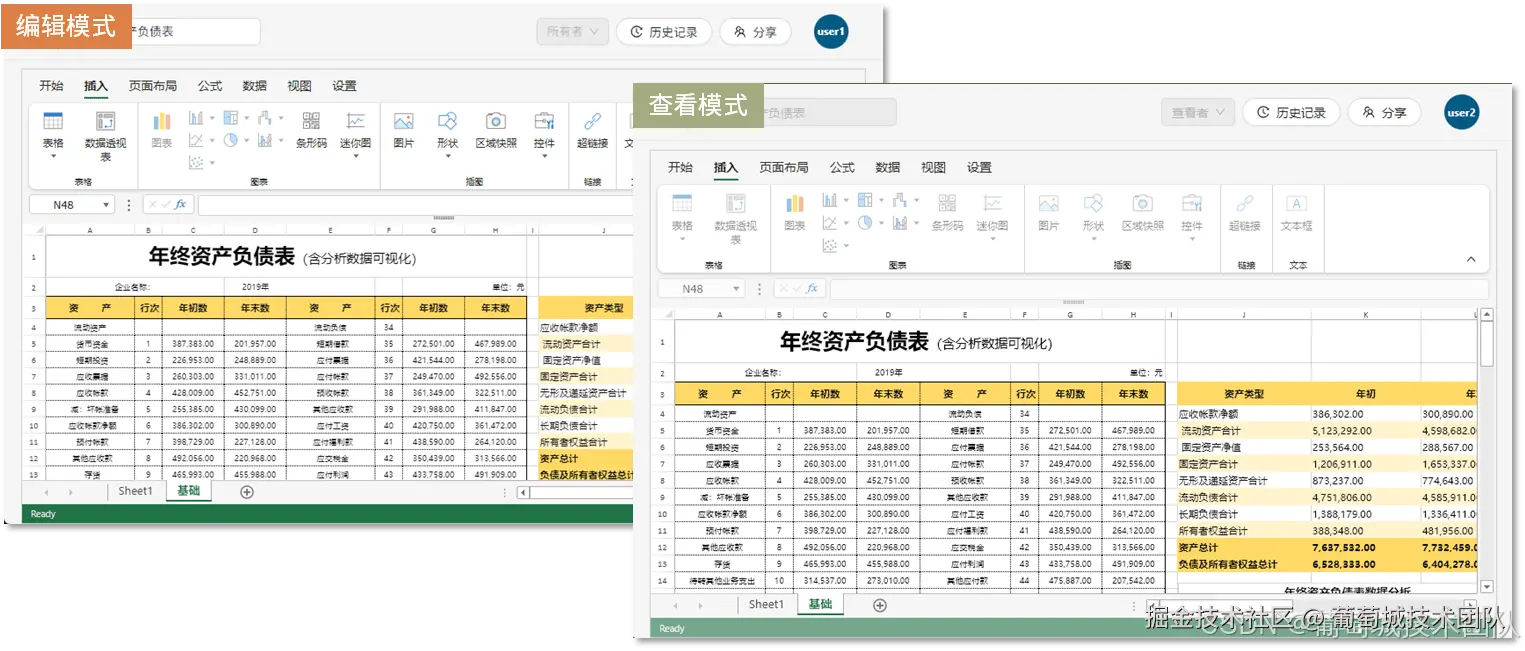
Task: Collapse the ribbon with the chevron arrow
Action: 1470,258
